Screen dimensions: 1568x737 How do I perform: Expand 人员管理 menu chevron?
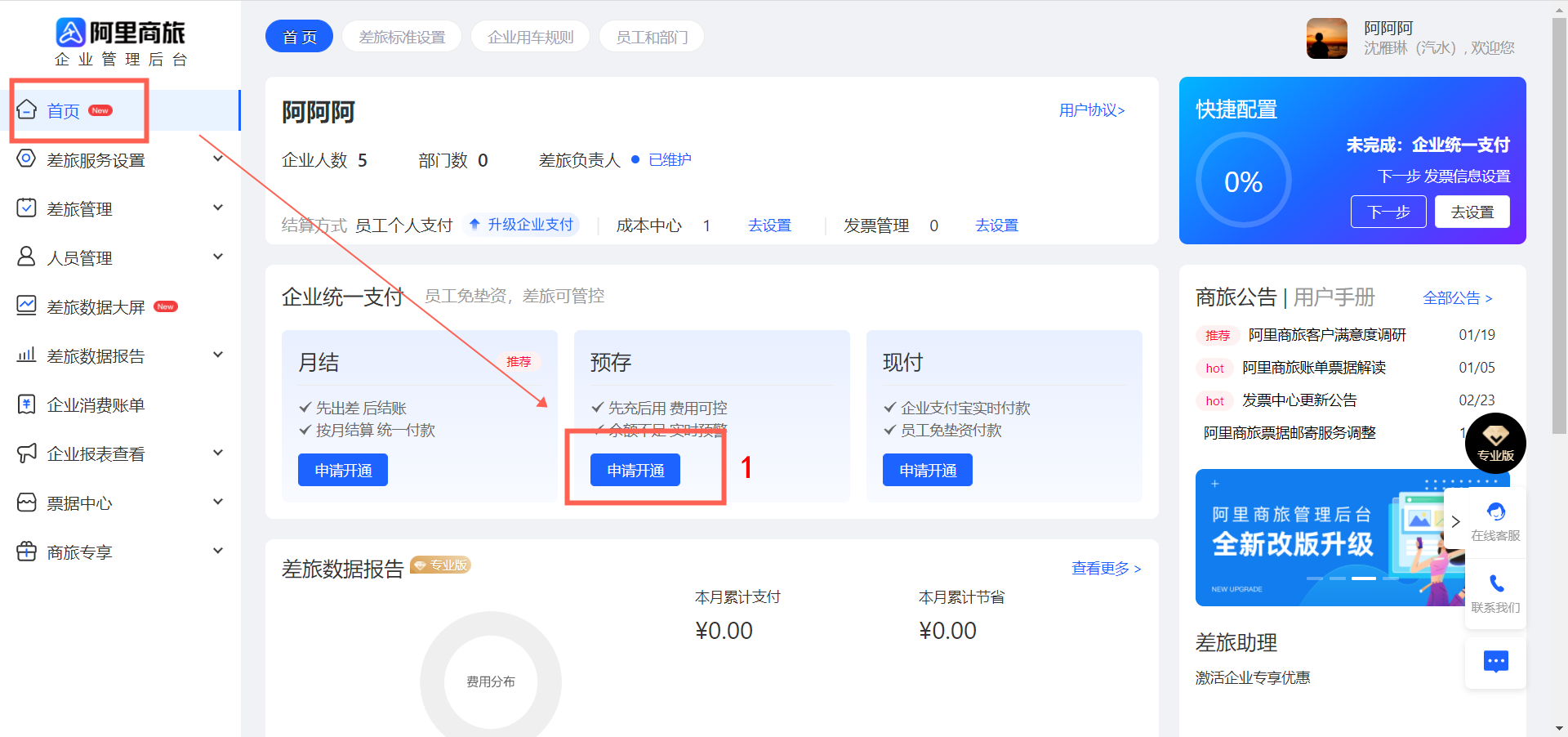218,257
